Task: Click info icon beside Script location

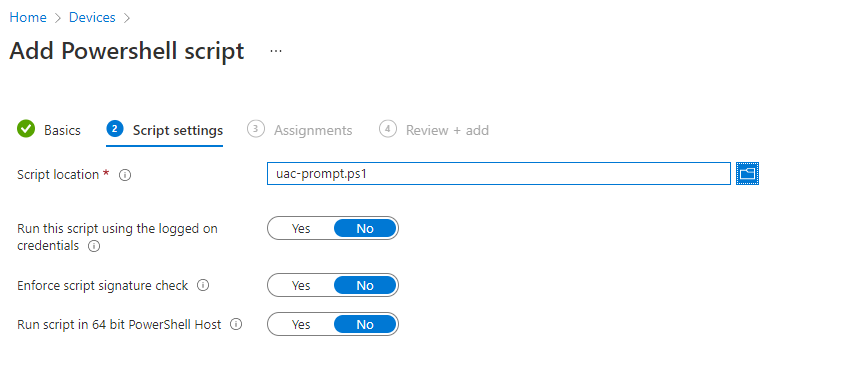Action: point(125,175)
